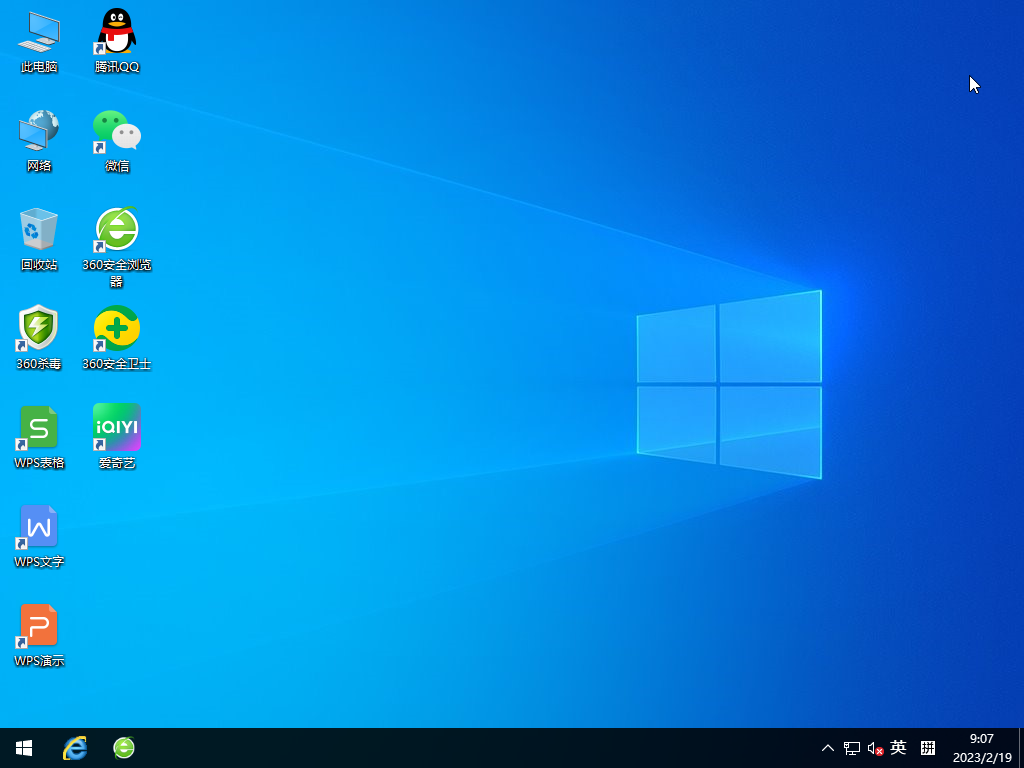Select the WeChat (微信) desktop icon
The width and height of the screenshot is (1024, 768).
coord(117,131)
